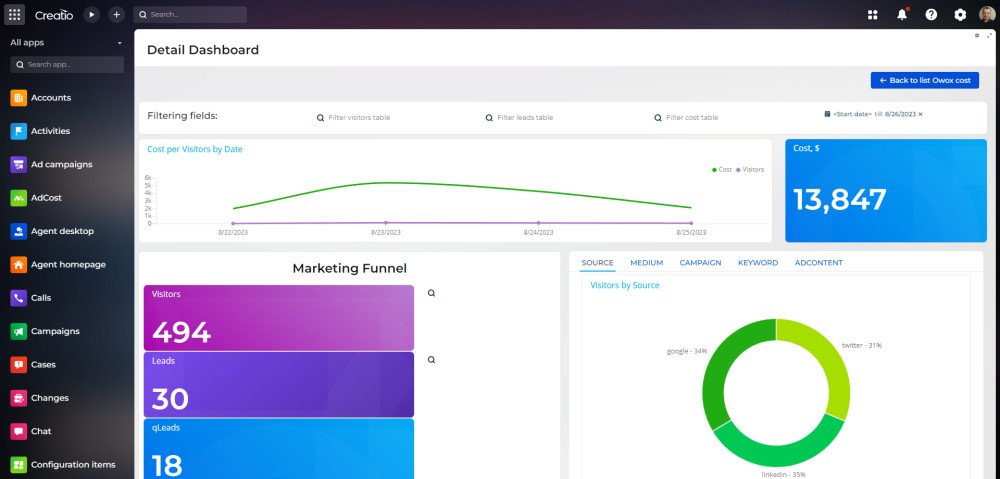Viewport: 1000px width, 479px height.
Task: Switch to the MEDIUM tab
Action: [647, 263]
